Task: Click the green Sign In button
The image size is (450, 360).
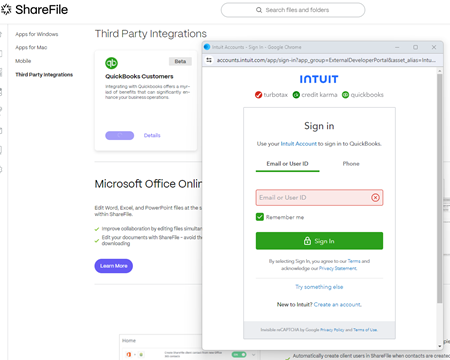Action: pyautogui.click(x=319, y=241)
